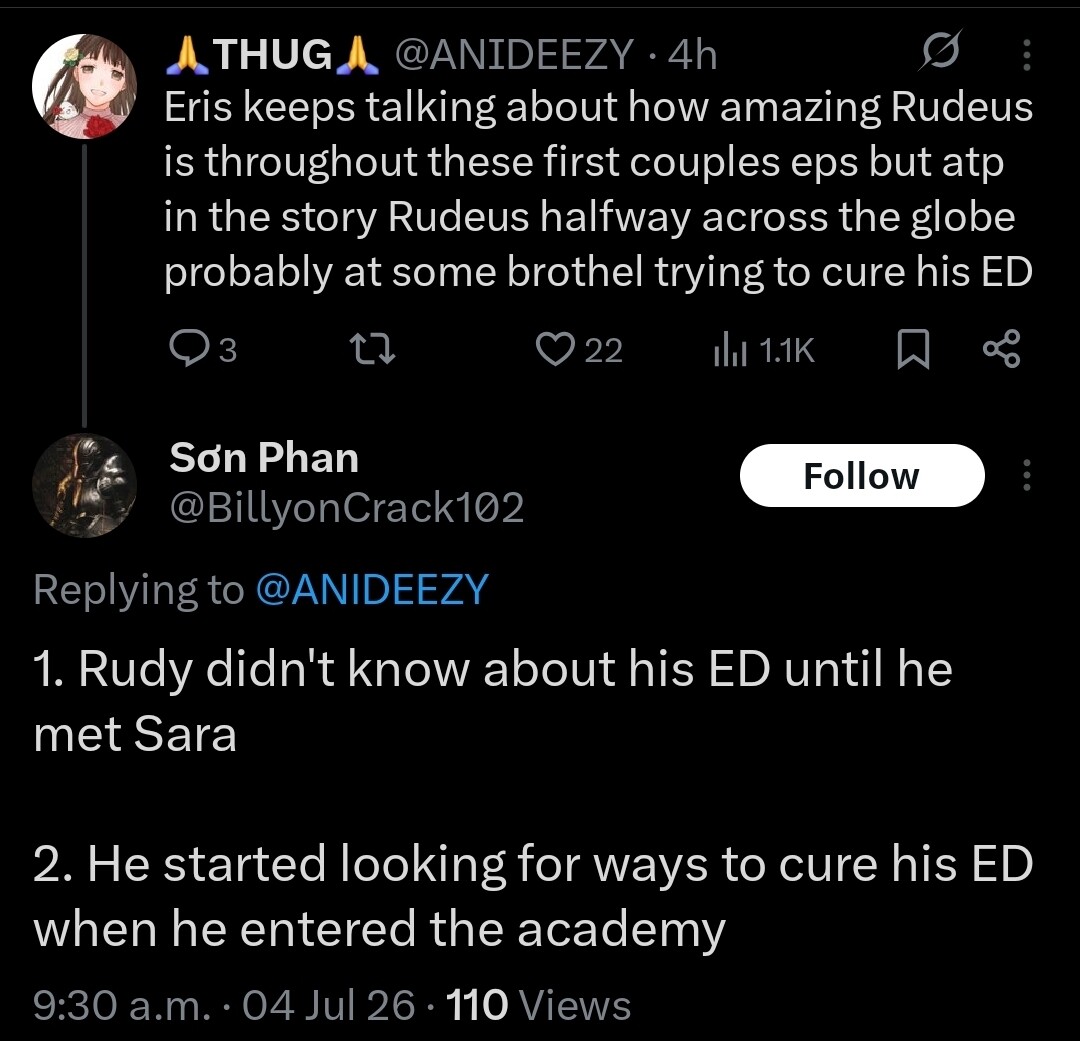The image size is (1080, 1041).
Task: Bookmark THUG's tweet
Action: tap(913, 349)
